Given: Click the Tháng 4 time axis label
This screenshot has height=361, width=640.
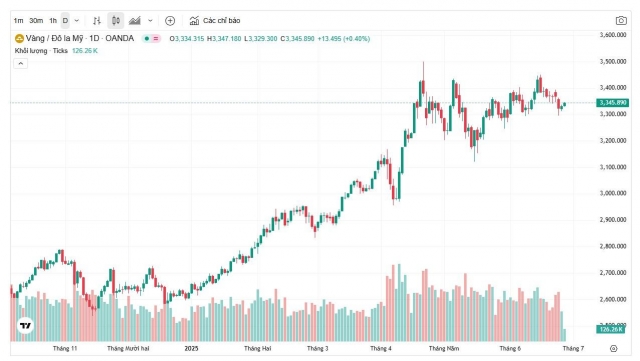Looking at the screenshot, I should pos(381,348).
